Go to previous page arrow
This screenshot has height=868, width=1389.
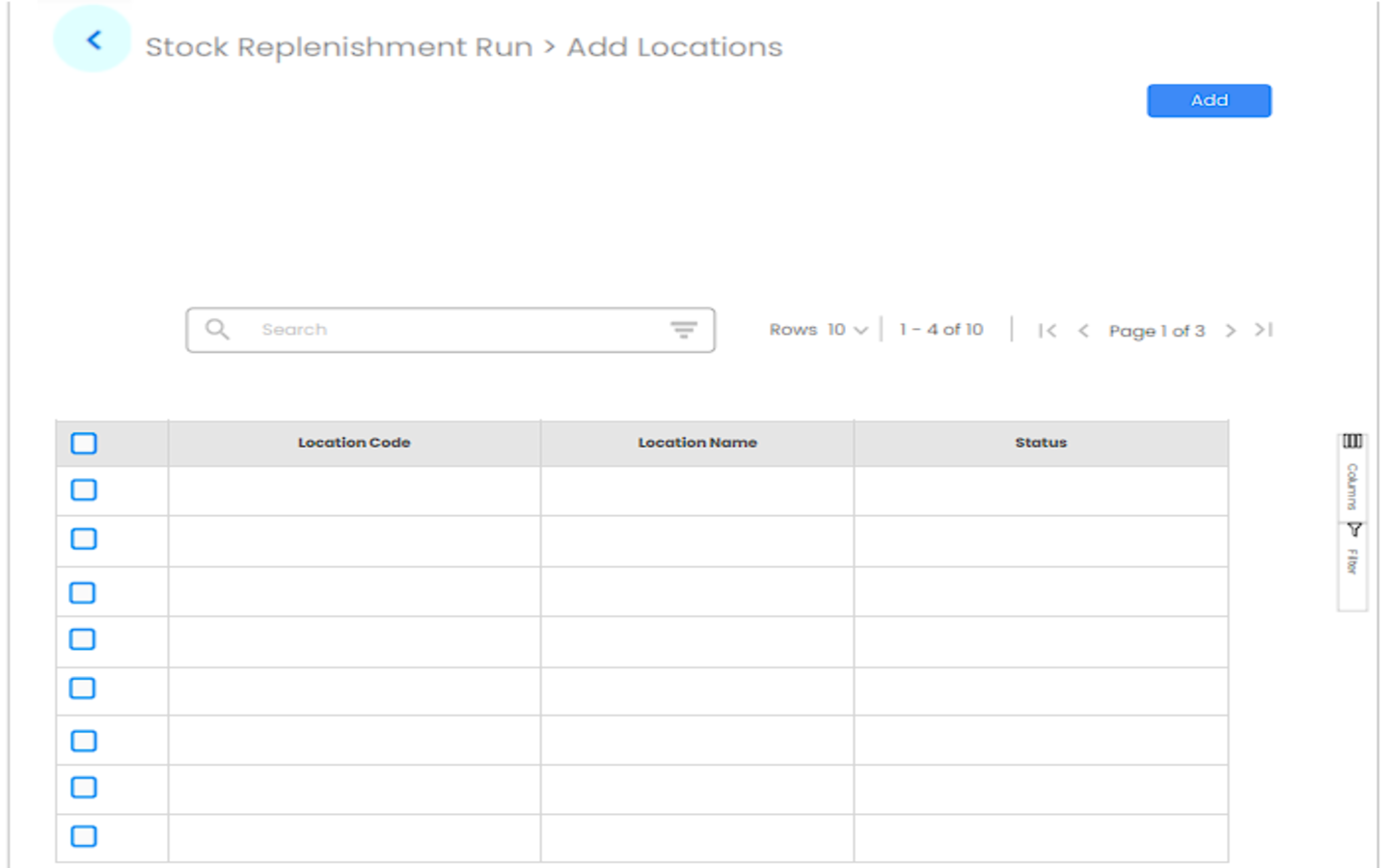1083,331
